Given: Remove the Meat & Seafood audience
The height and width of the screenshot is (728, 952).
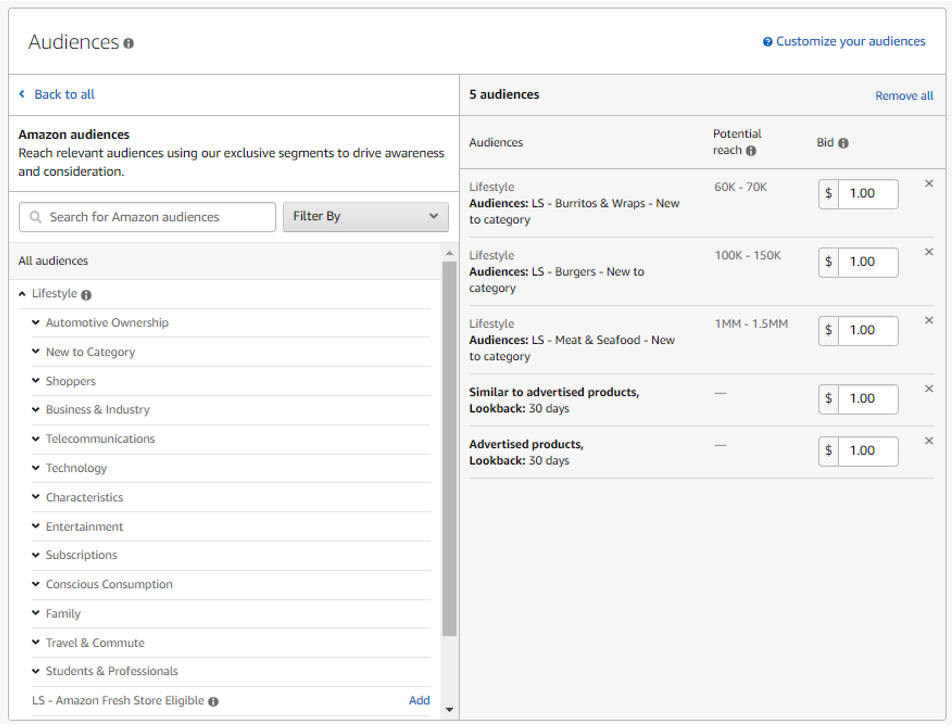Looking at the screenshot, I should [929, 321].
